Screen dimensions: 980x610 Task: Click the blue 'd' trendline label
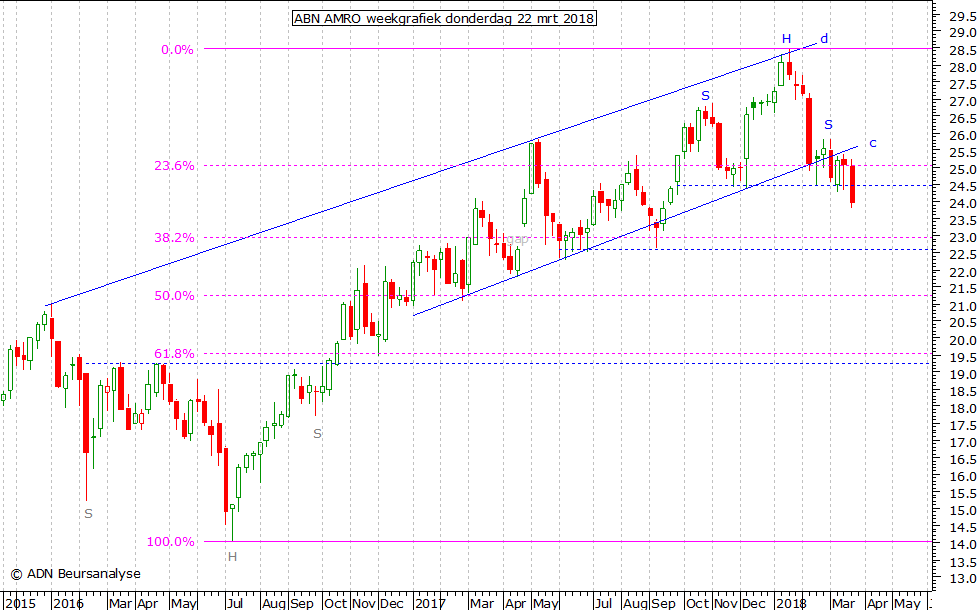(x=824, y=39)
